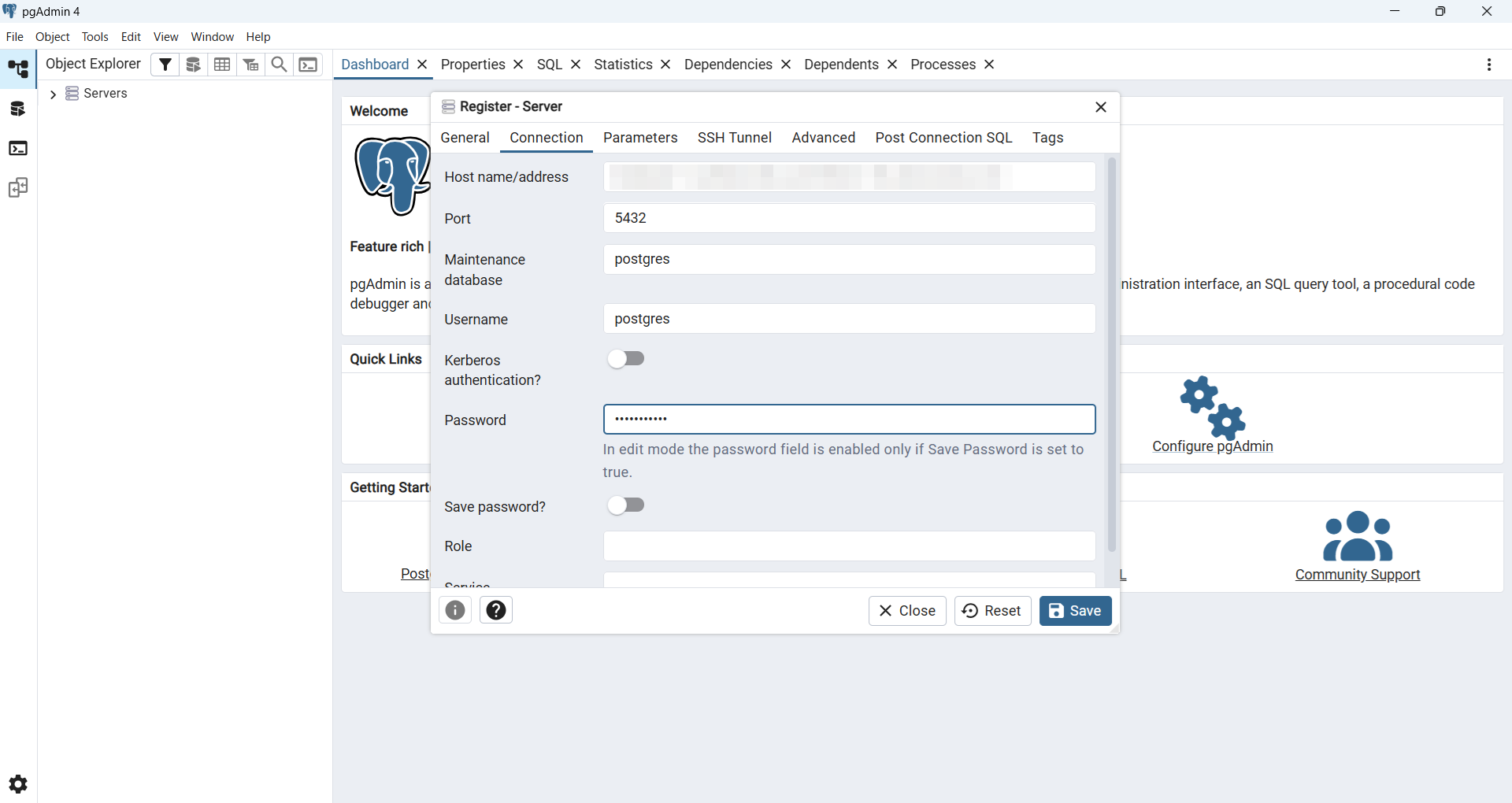Select the Parameters tab in dialog

pos(640,138)
